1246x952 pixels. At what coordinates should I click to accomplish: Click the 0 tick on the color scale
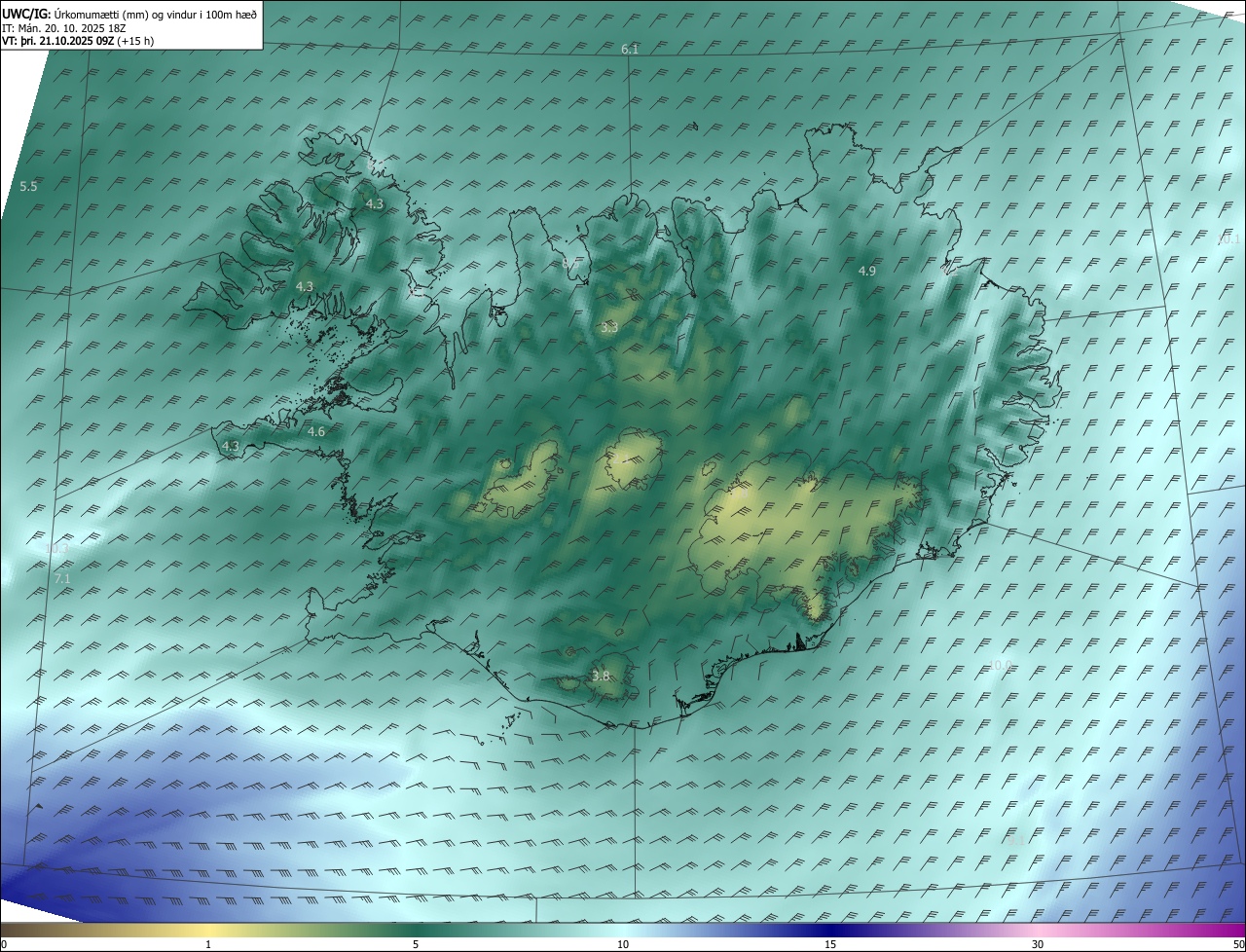pyautogui.click(x=4, y=944)
